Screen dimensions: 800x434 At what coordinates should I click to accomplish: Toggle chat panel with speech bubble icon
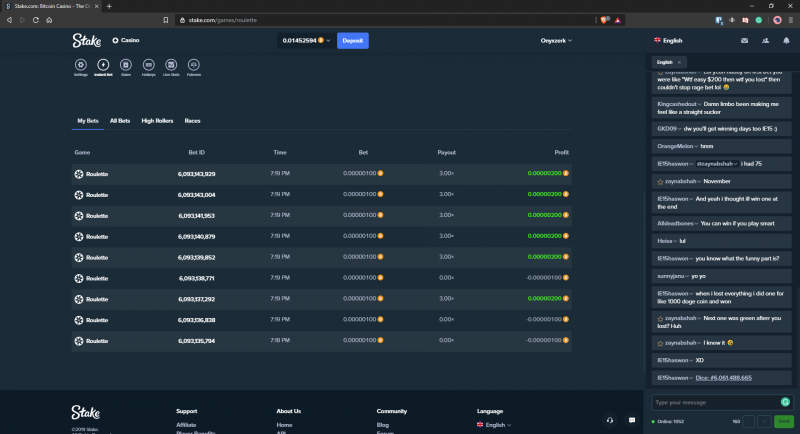[x=632, y=420]
